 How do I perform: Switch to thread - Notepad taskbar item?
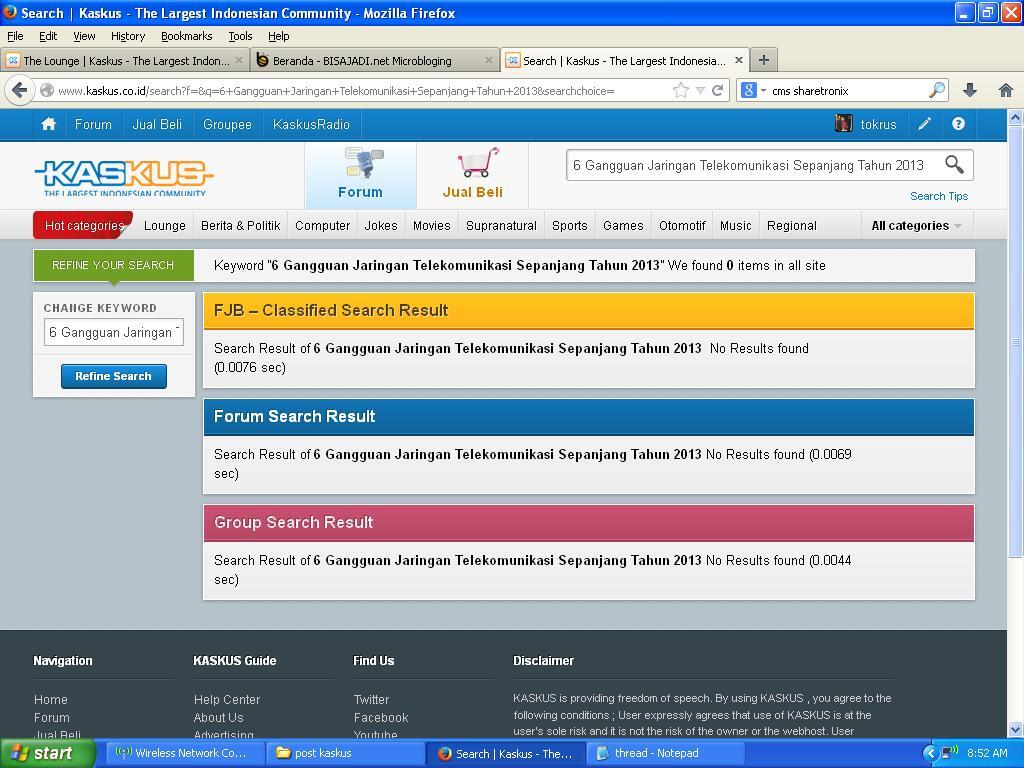click(666, 753)
